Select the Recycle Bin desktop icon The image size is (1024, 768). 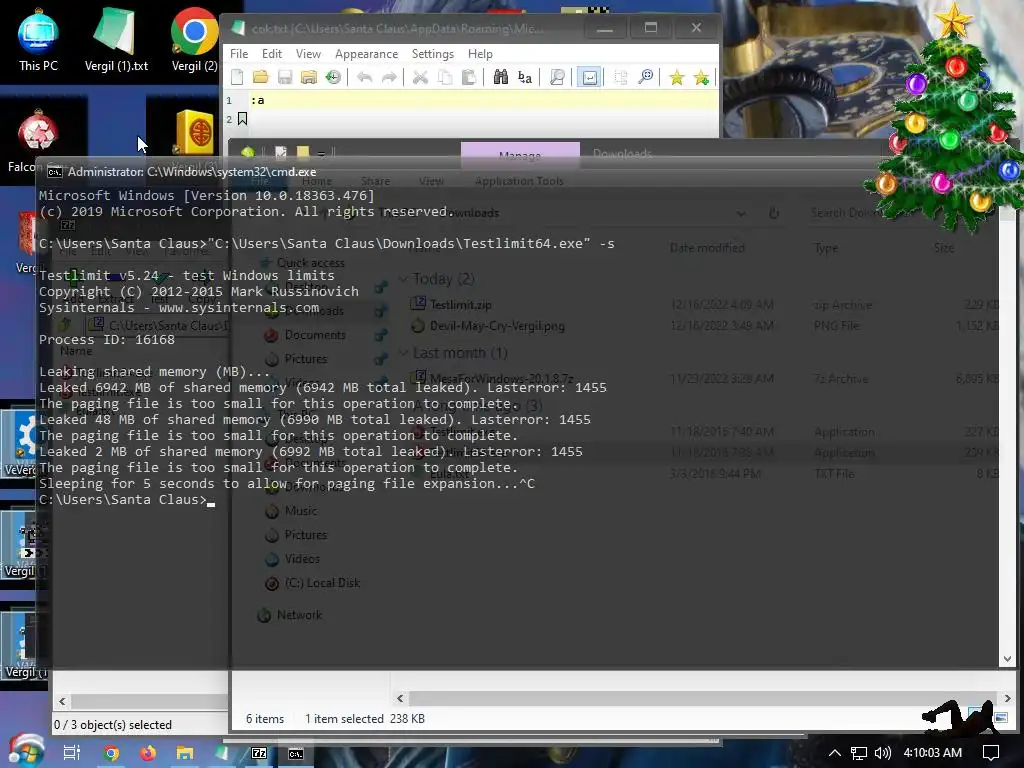tap(37, 140)
